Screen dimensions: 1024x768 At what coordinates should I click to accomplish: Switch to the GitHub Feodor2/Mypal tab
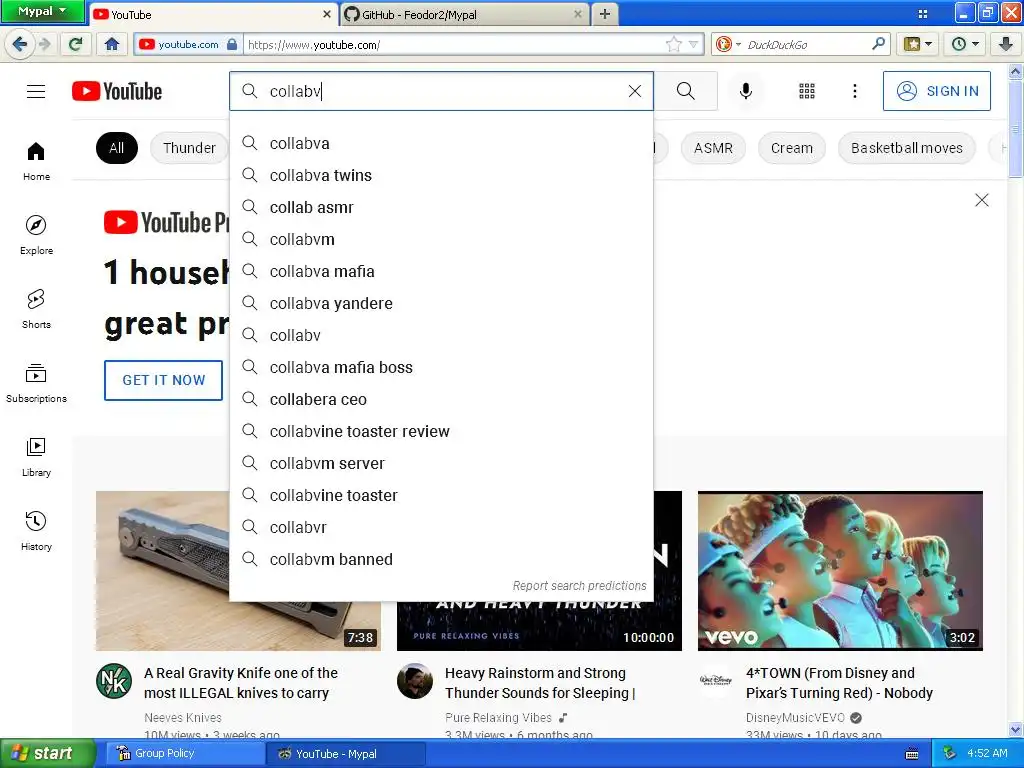click(457, 14)
